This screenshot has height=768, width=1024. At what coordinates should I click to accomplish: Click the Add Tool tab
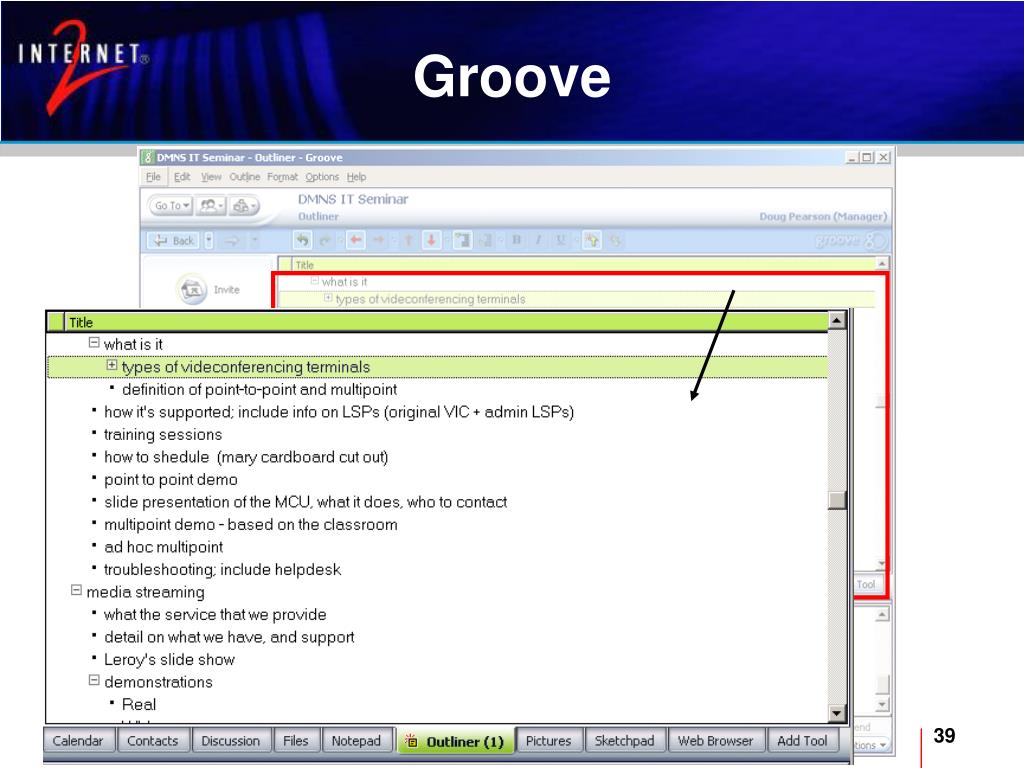(x=802, y=741)
